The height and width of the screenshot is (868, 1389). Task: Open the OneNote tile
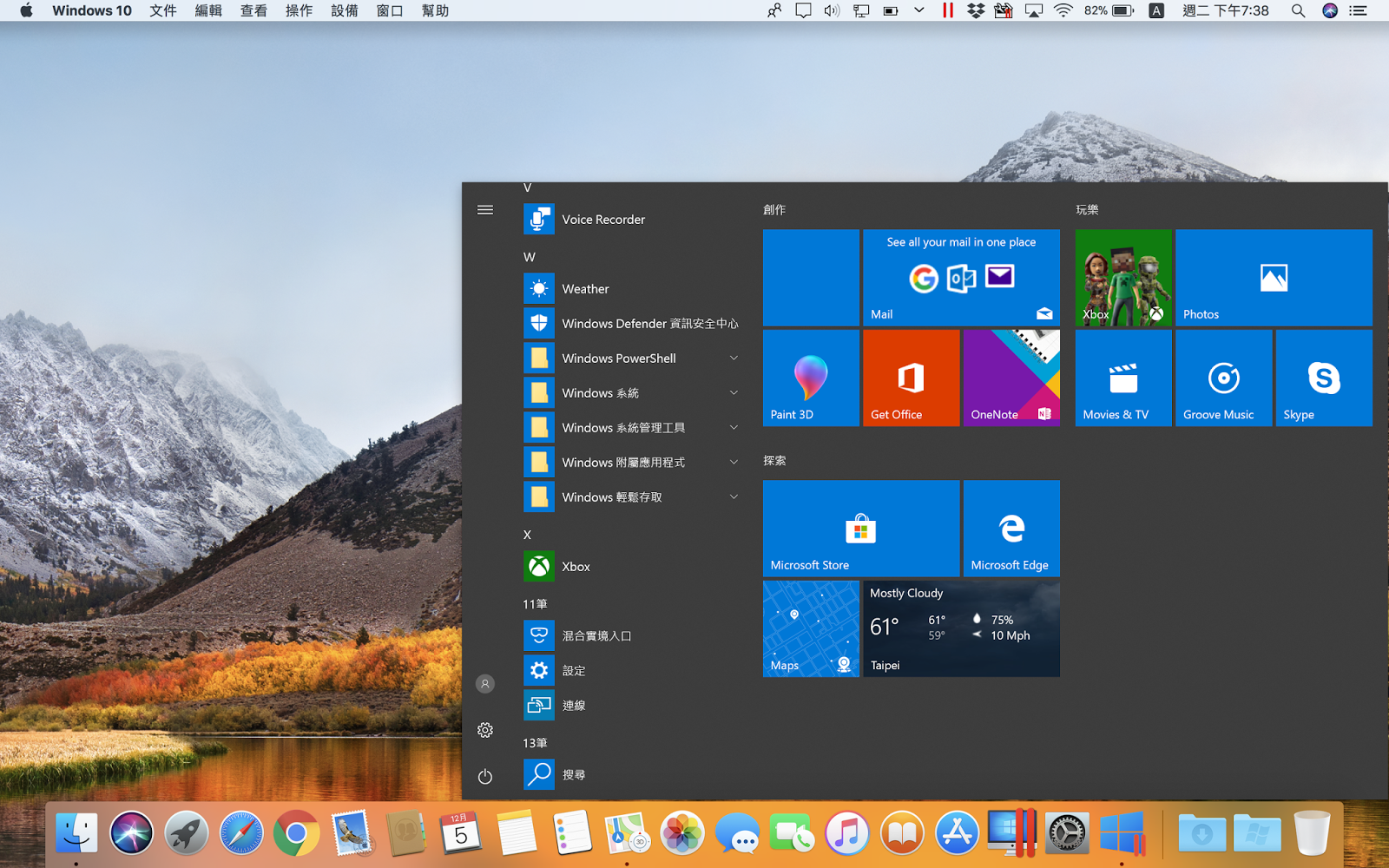tap(1011, 378)
